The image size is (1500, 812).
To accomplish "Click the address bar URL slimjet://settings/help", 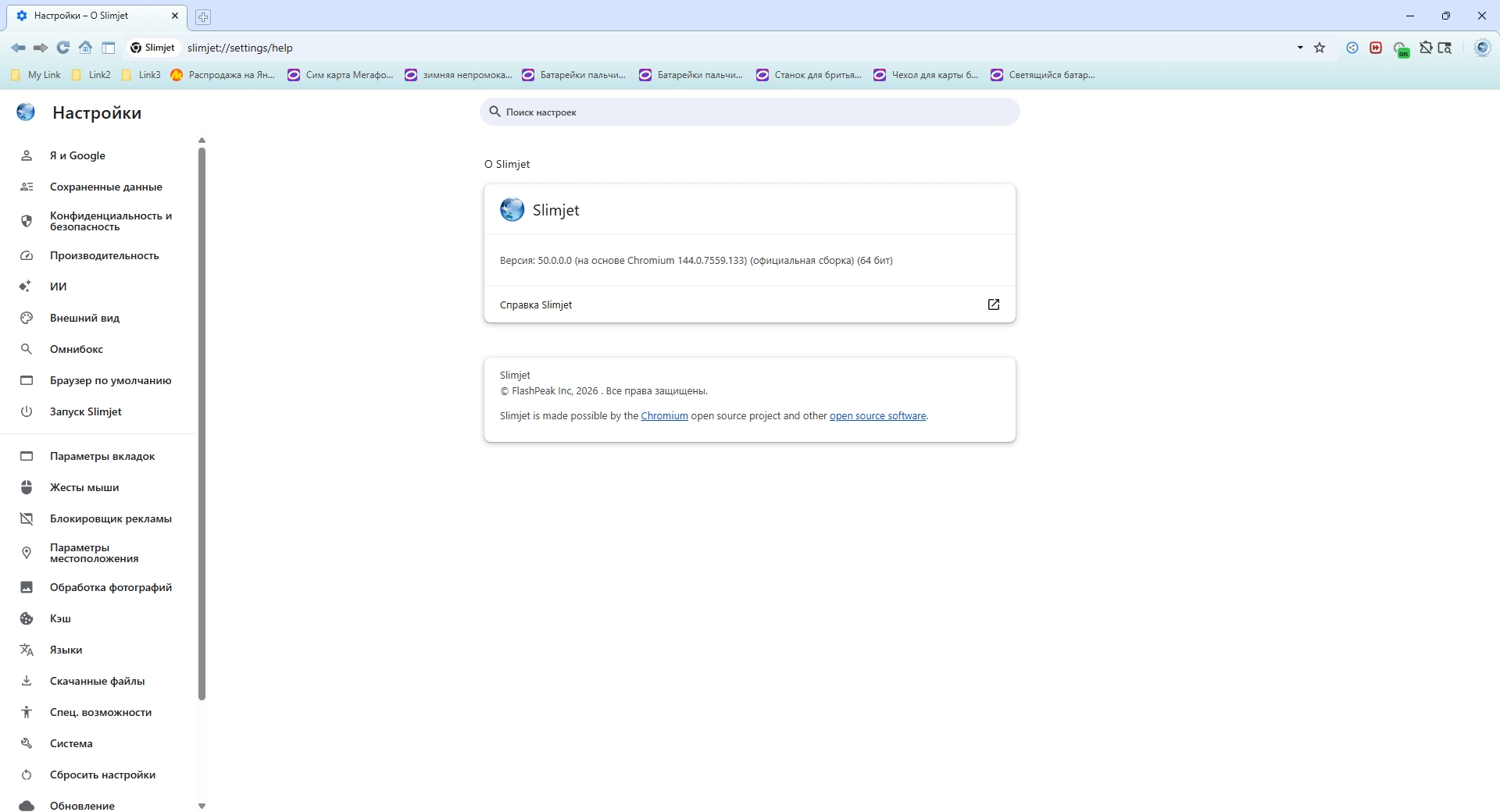I will [240, 48].
